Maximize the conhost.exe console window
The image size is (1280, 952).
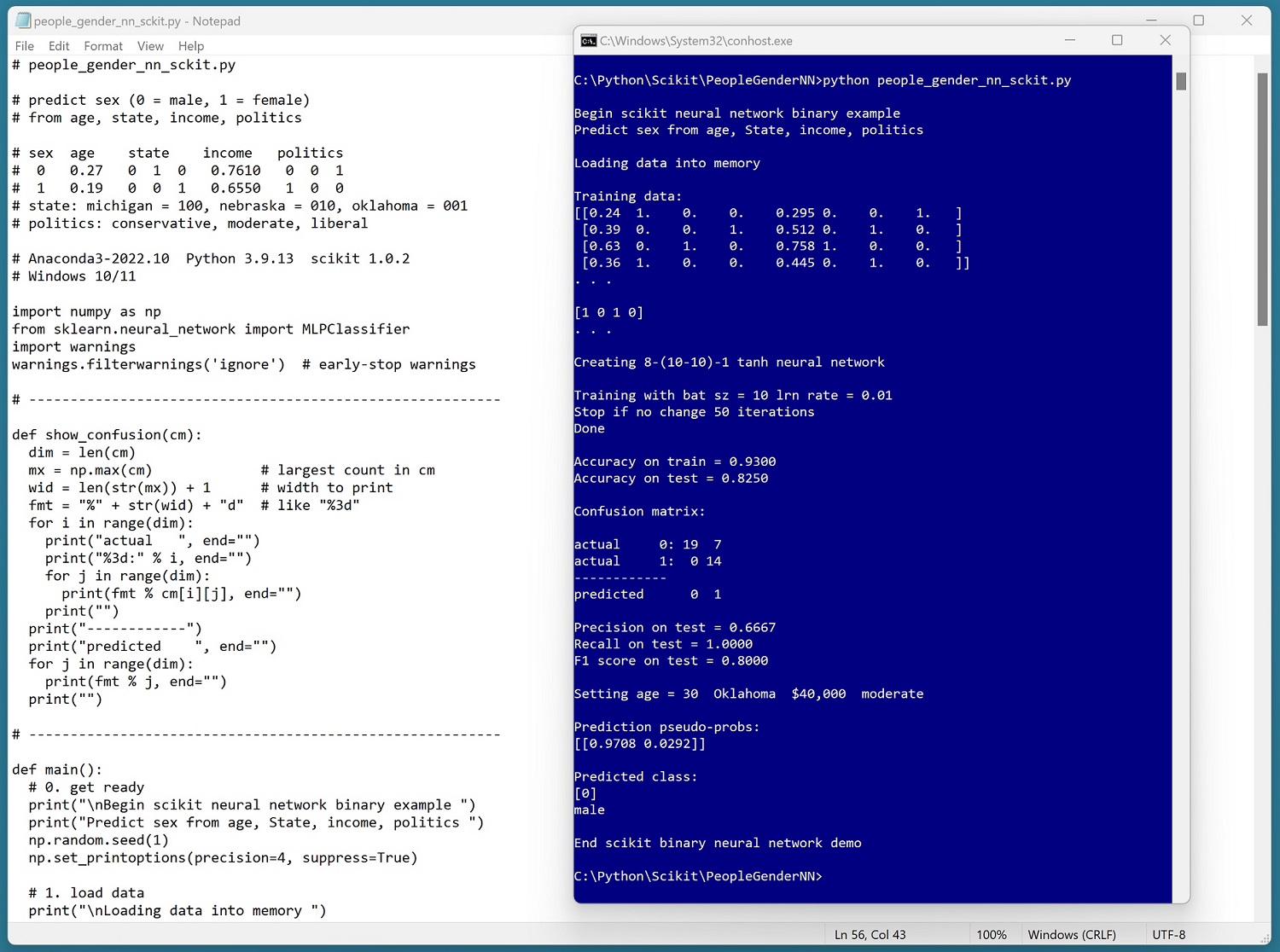pyautogui.click(x=1117, y=40)
